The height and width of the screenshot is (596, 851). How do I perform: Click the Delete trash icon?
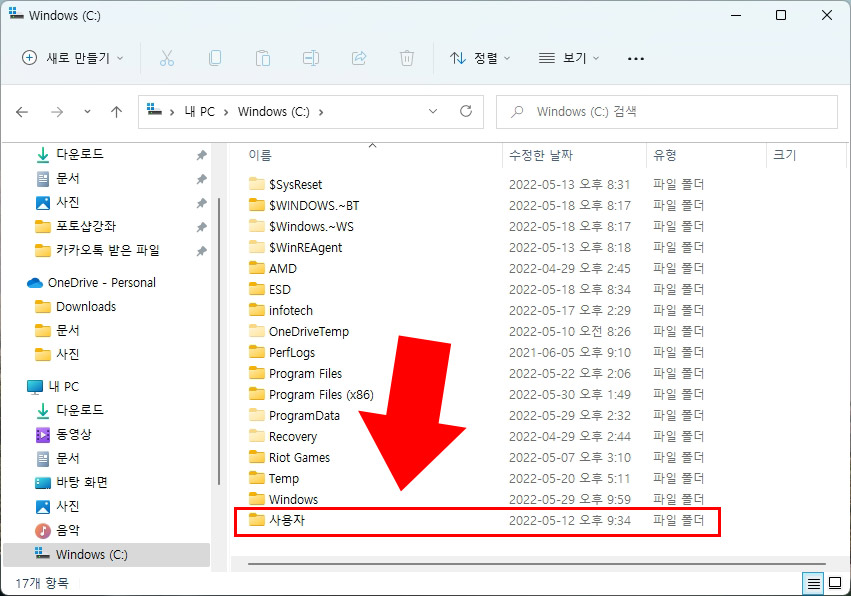(x=407, y=58)
